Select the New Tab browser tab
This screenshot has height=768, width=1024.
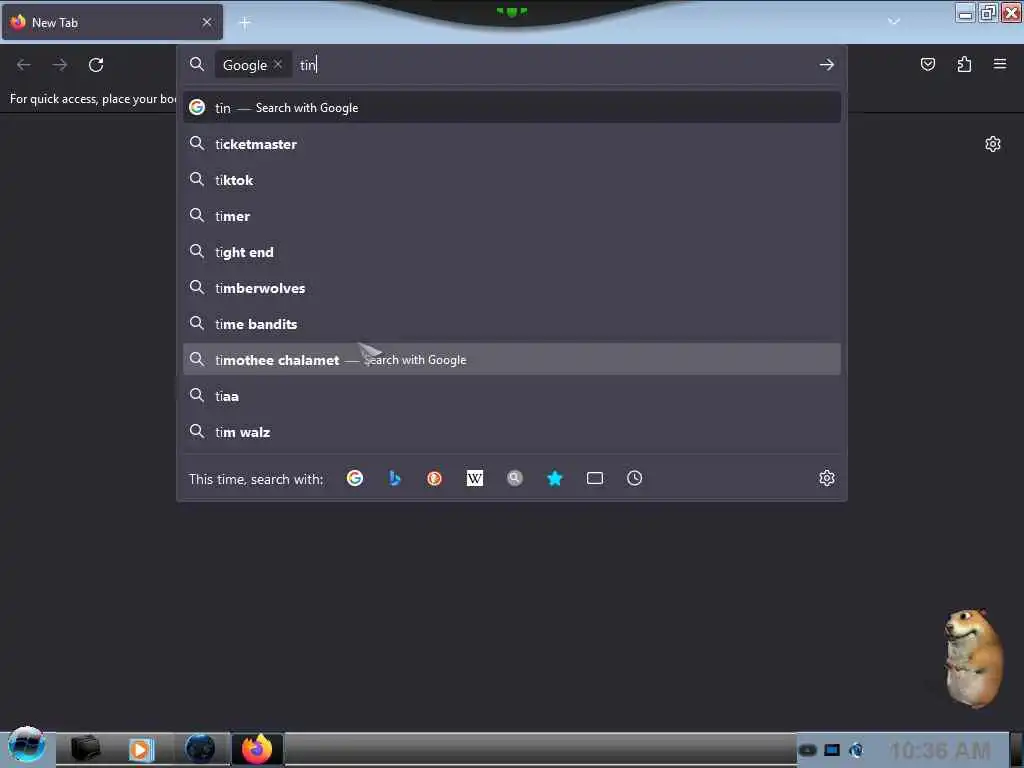click(112, 22)
